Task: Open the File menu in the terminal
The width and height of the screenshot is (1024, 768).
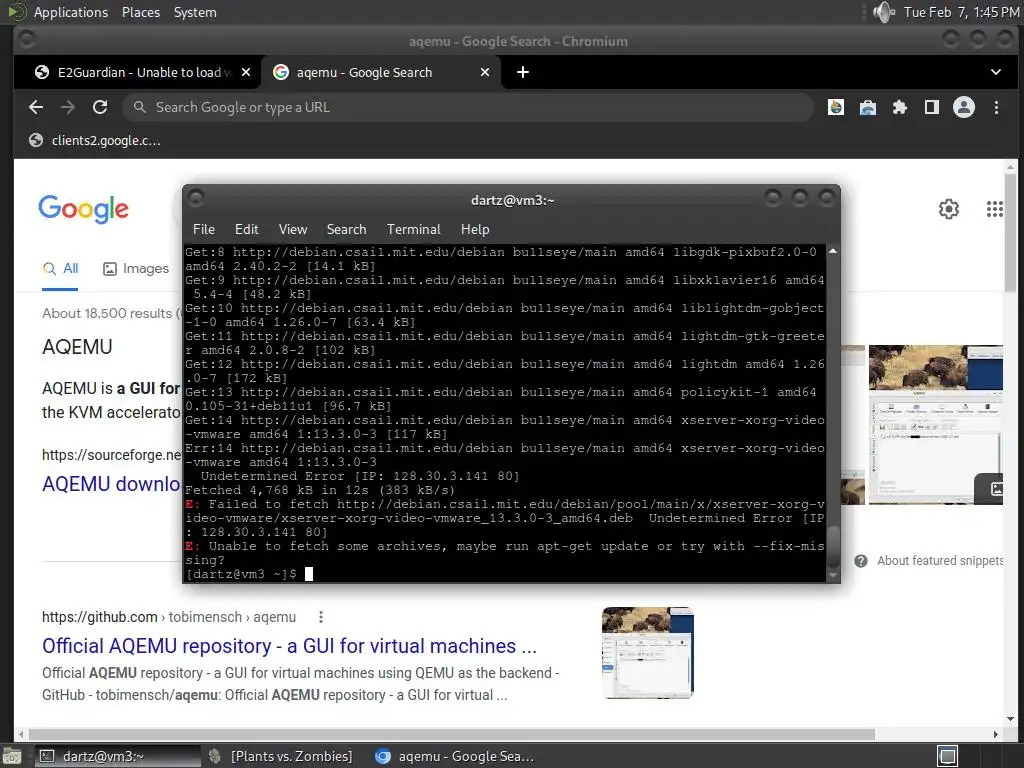Action: [x=204, y=229]
